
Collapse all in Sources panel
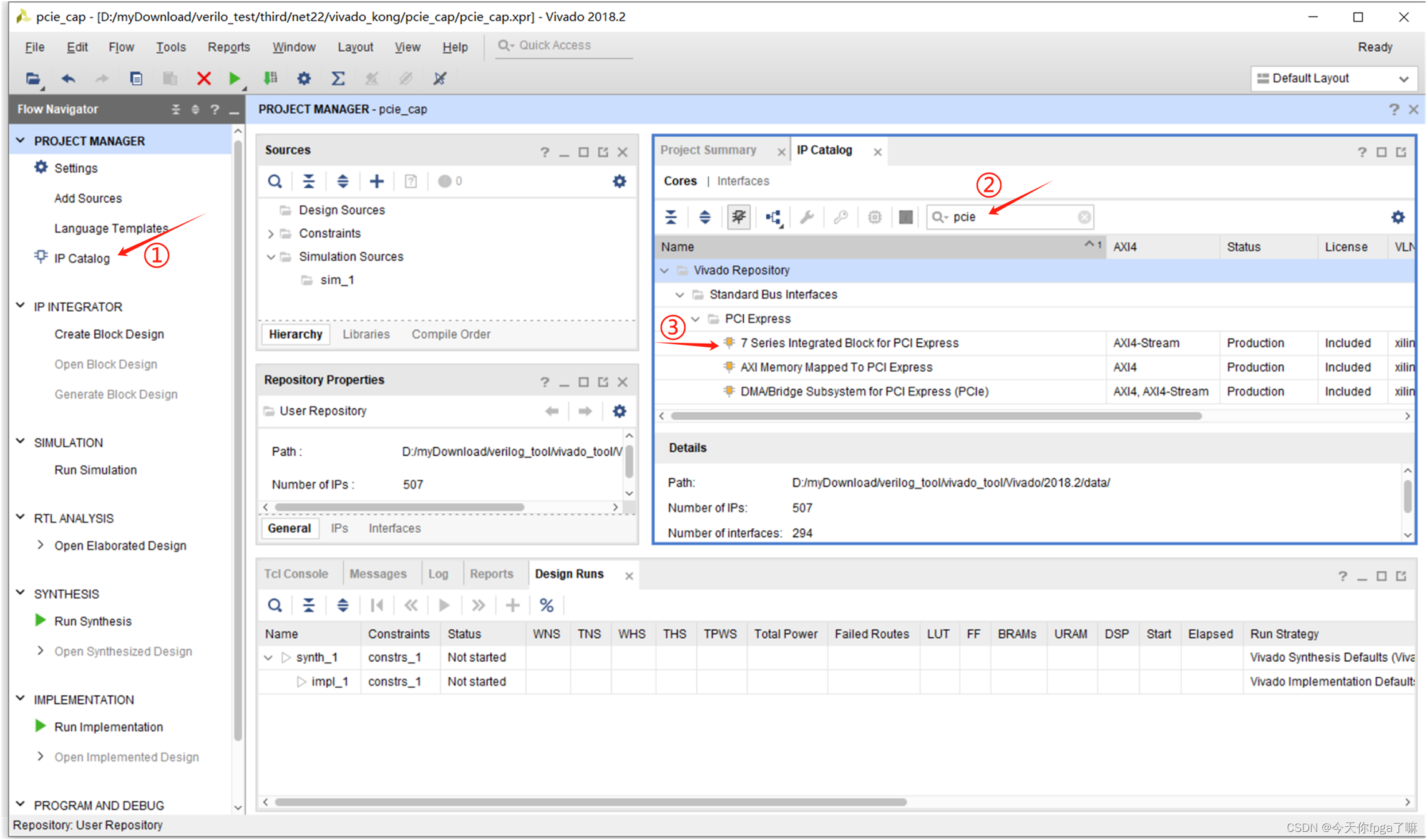[x=309, y=181]
